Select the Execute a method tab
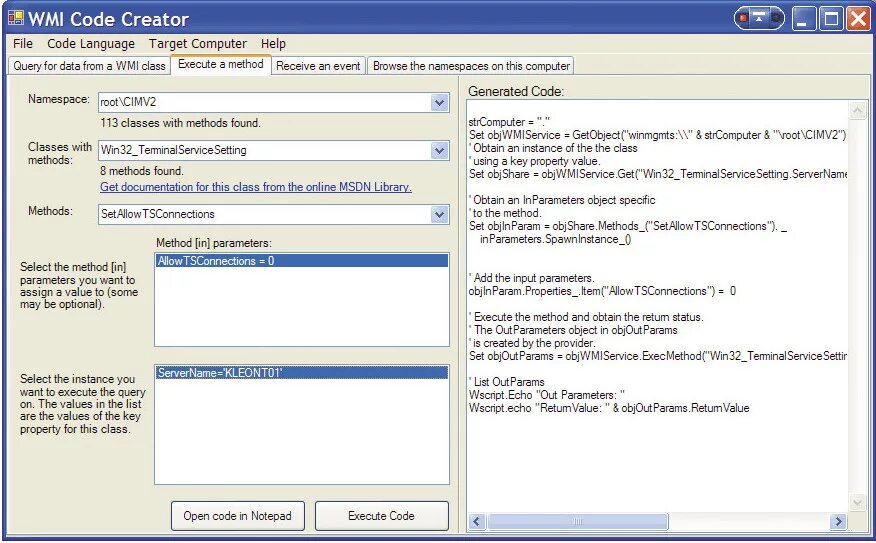 point(221,64)
